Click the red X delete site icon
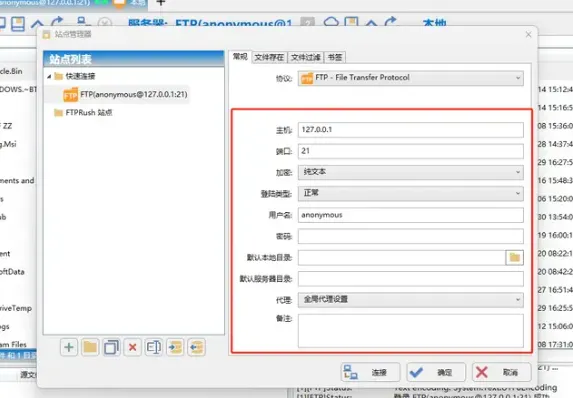The image size is (573, 398). click(x=133, y=347)
